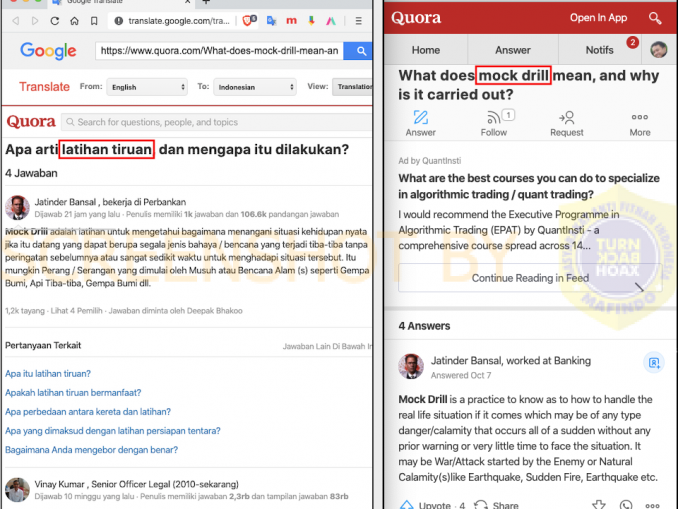Click the yellow download arrow extension
Viewport: 678px width, 509px height.
311,20
